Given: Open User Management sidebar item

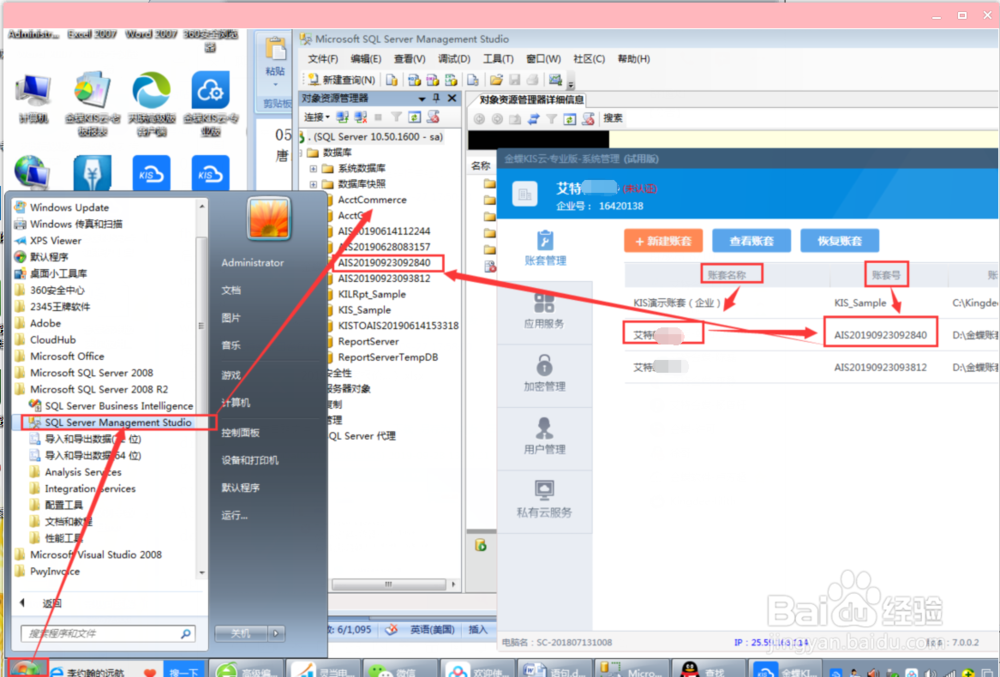Looking at the screenshot, I should pos(544,437).
